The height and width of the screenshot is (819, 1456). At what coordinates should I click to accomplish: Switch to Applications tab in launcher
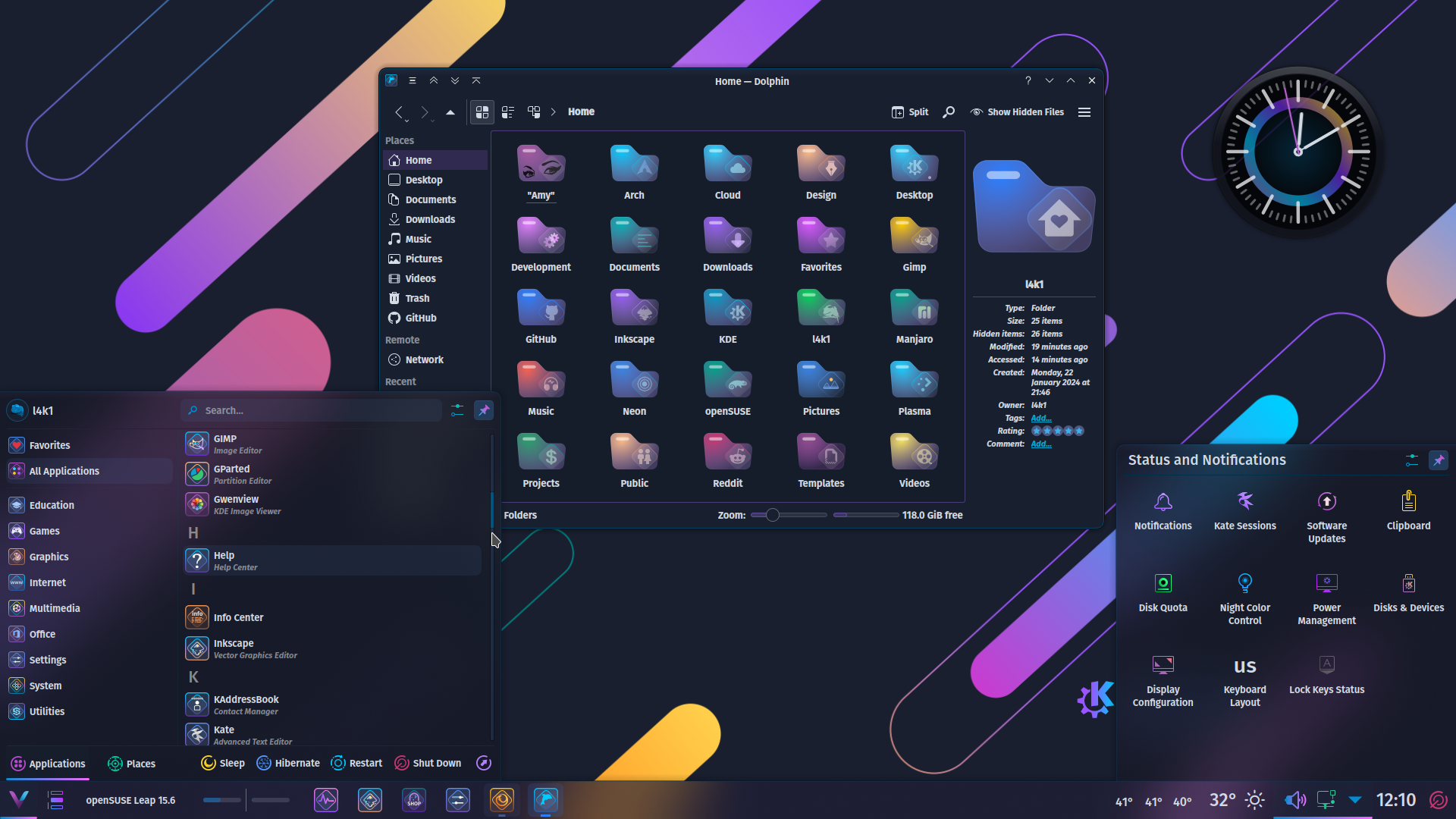click(48, 764)
